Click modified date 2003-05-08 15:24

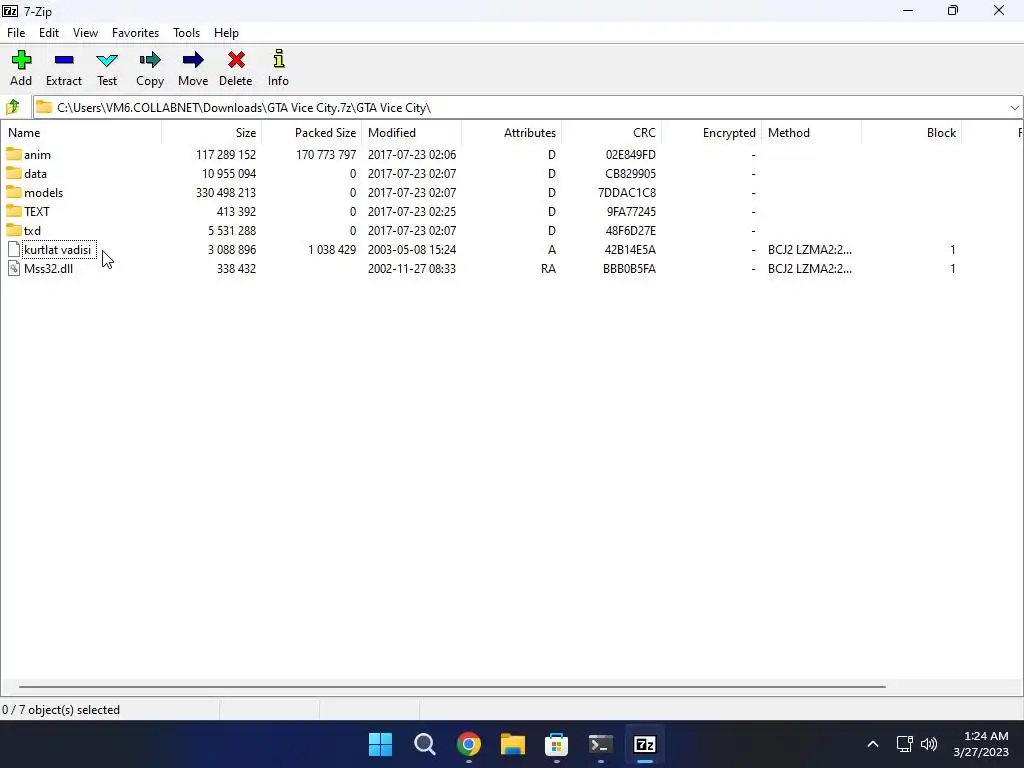pyautogui.click(x=411, y=249)
